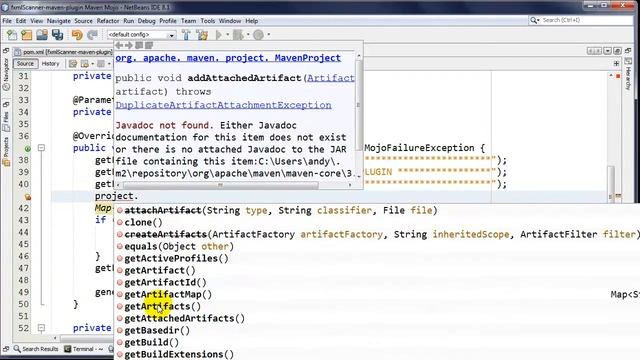Select getBasedir() completion entry

[x=153, y=330]
